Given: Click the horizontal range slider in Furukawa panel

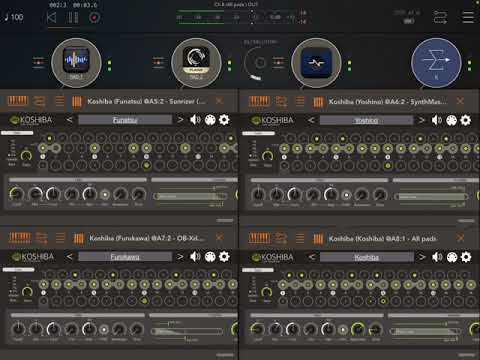Looking at the screenshot, I should [x=187, y=332].
